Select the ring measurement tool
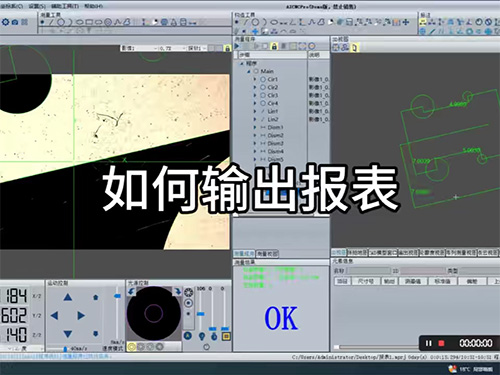Screen dimensions: 500x375 point(108,22)
